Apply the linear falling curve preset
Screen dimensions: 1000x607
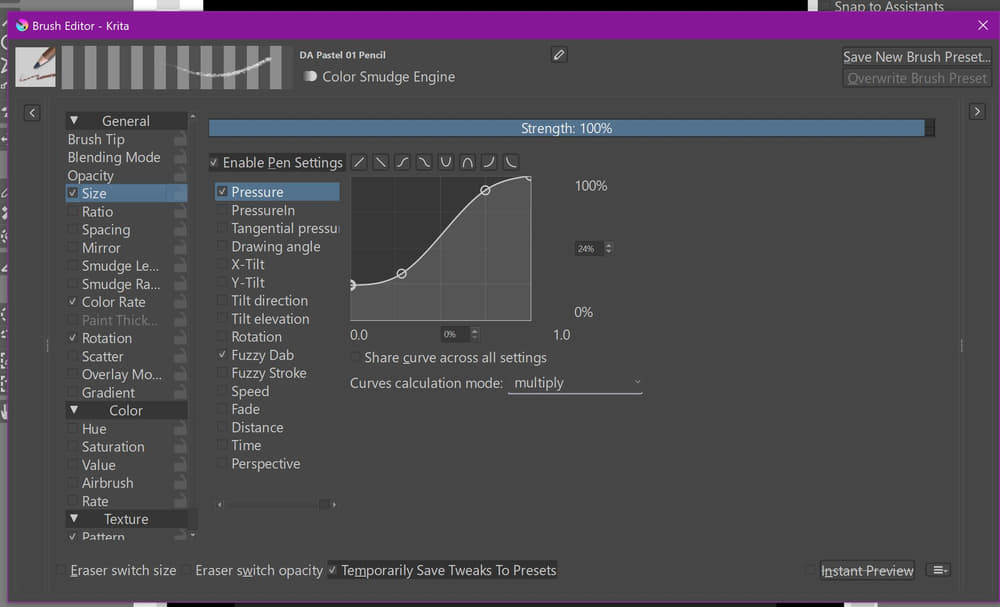pos(381,162)
